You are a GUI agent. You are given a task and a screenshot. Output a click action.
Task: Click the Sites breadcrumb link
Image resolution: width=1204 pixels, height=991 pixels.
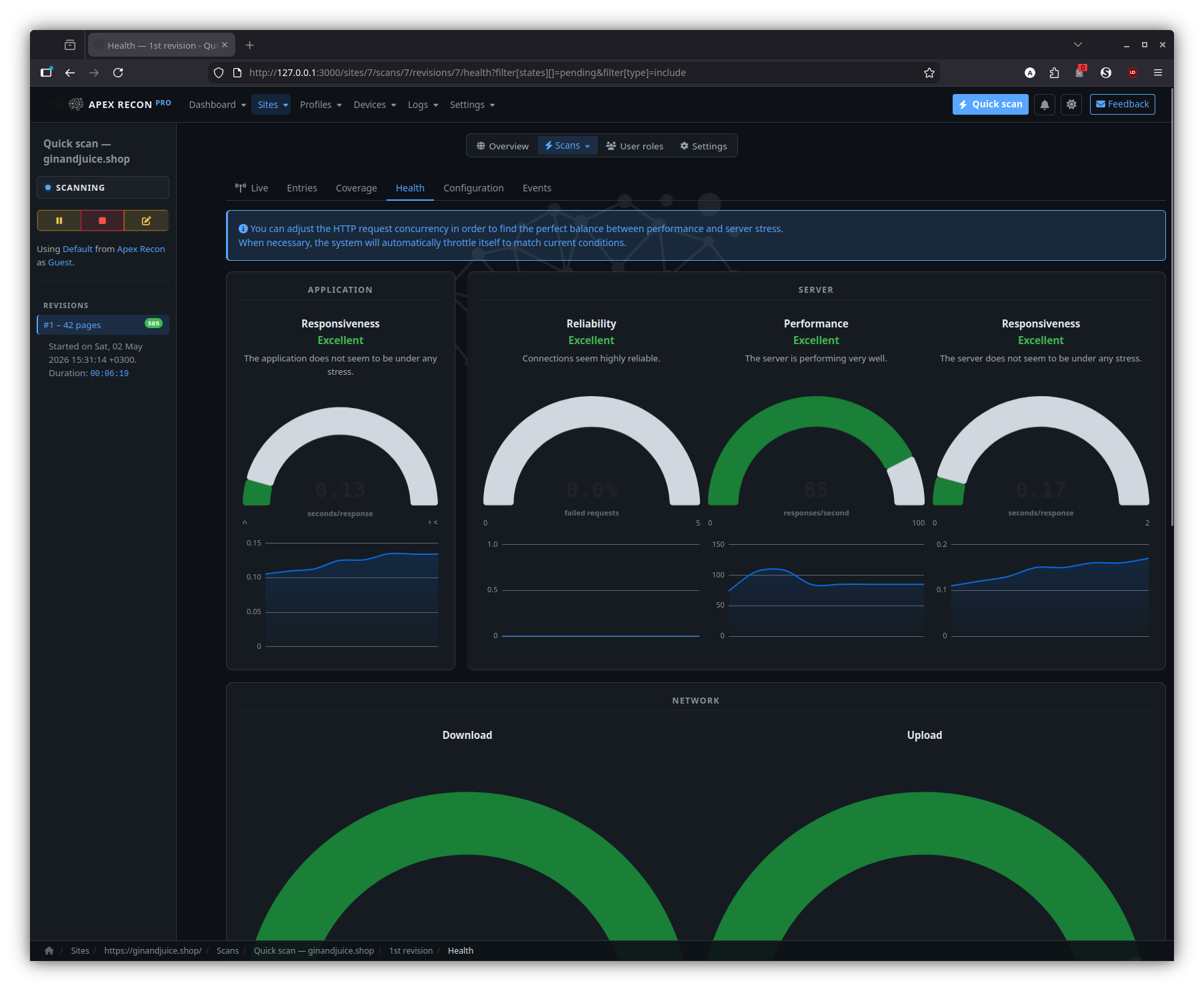[80, 951]
